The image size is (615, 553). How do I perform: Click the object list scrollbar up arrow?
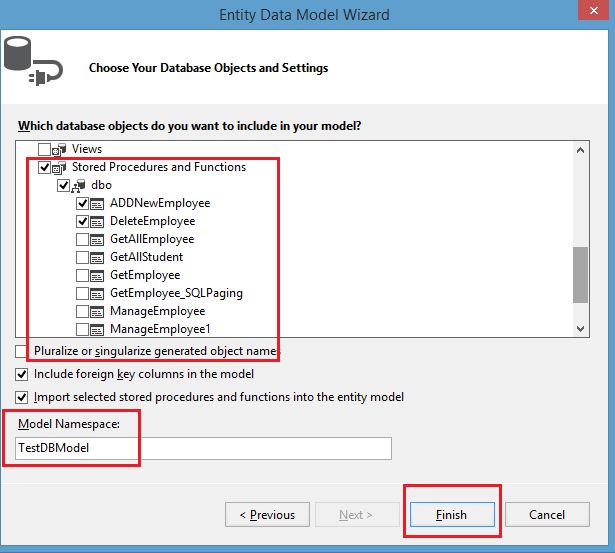[x=580, y=151]
